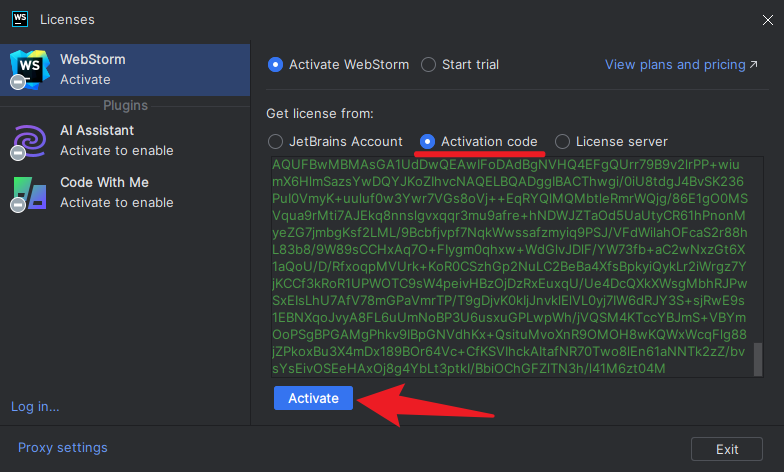Click the activation code vertical scrollbar
This screenshot has height=472, width=784.
coord(757,357)
